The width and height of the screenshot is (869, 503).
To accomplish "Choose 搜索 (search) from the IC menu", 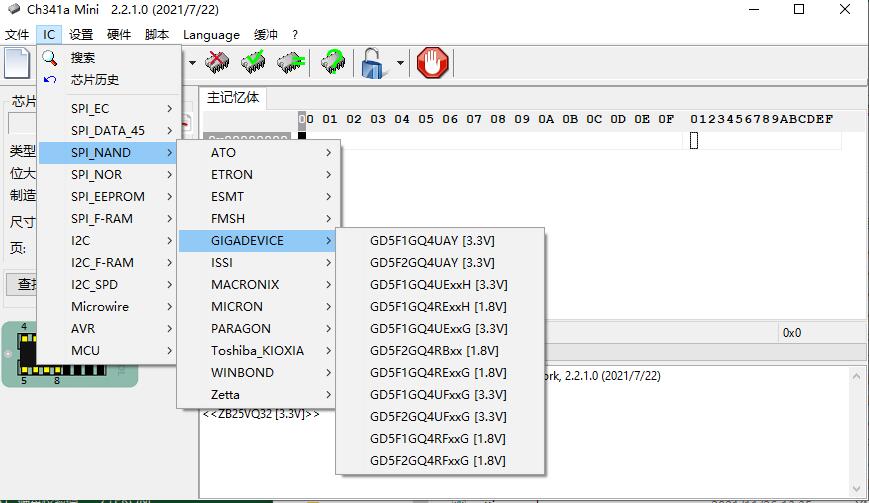I will [83, 58].
